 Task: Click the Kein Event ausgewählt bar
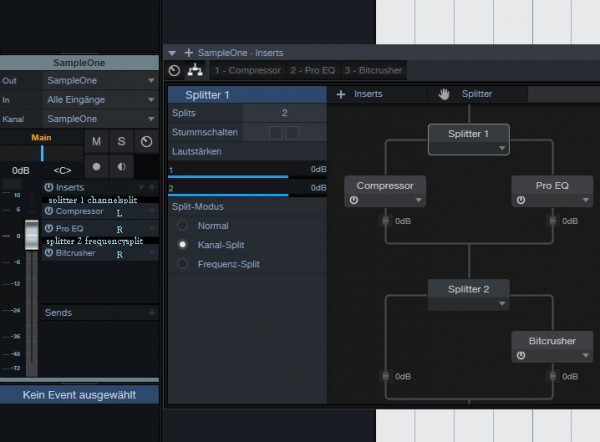79,395
